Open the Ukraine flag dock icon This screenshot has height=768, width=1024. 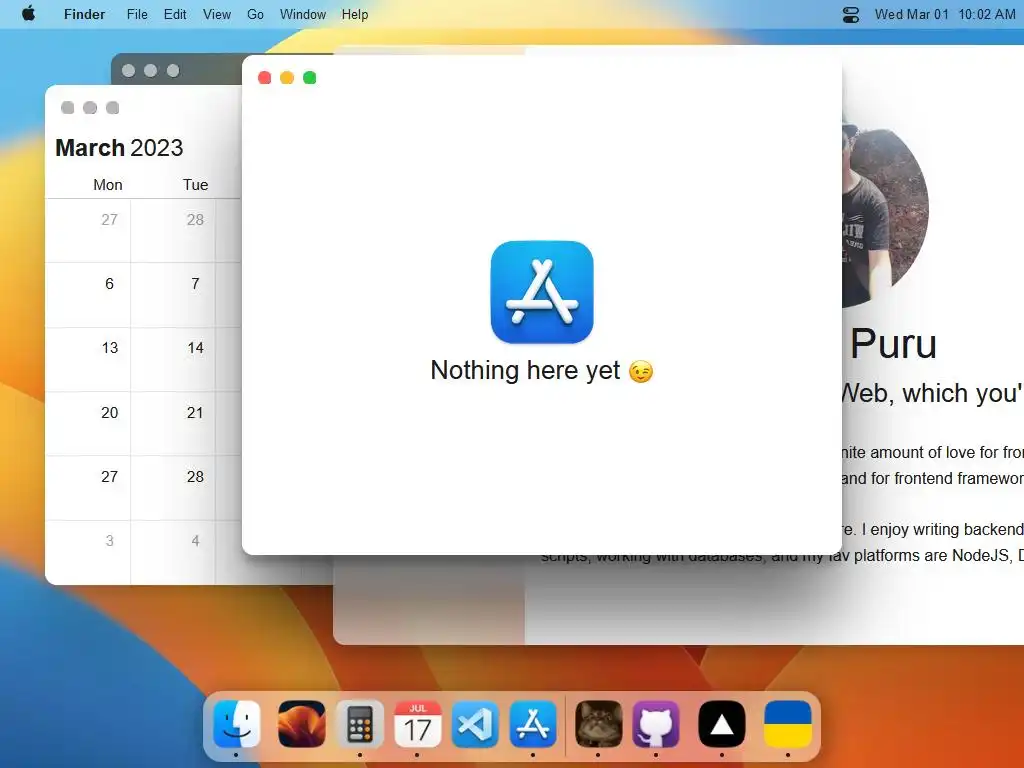788,724
